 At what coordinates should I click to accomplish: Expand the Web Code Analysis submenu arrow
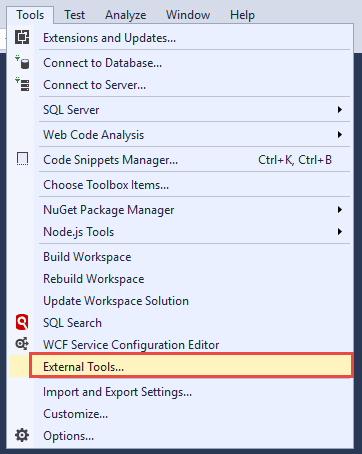click(340, 135)
